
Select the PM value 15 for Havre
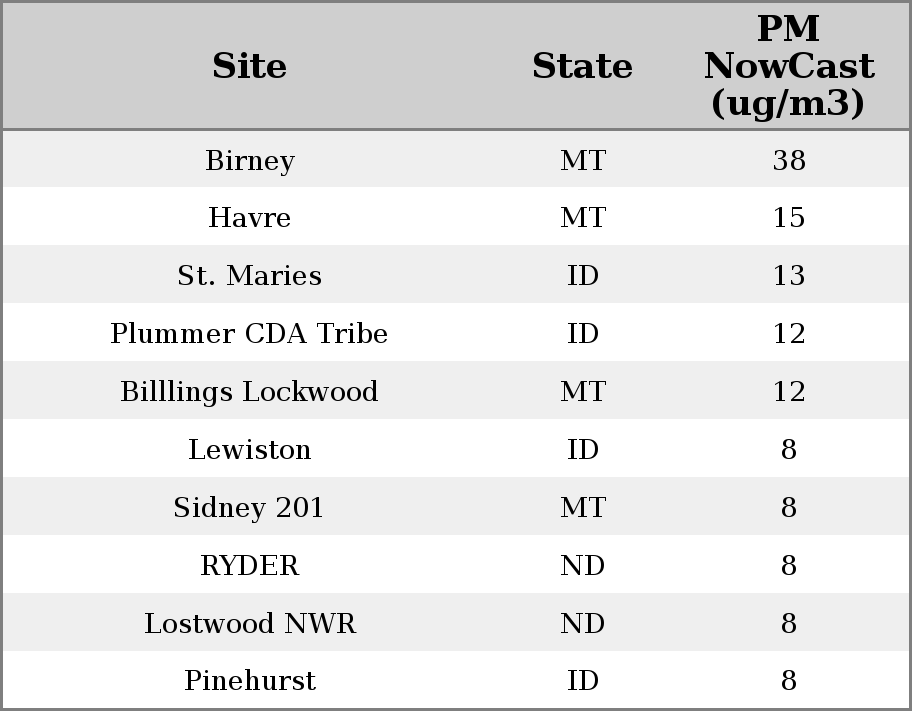tap(789, 218)
